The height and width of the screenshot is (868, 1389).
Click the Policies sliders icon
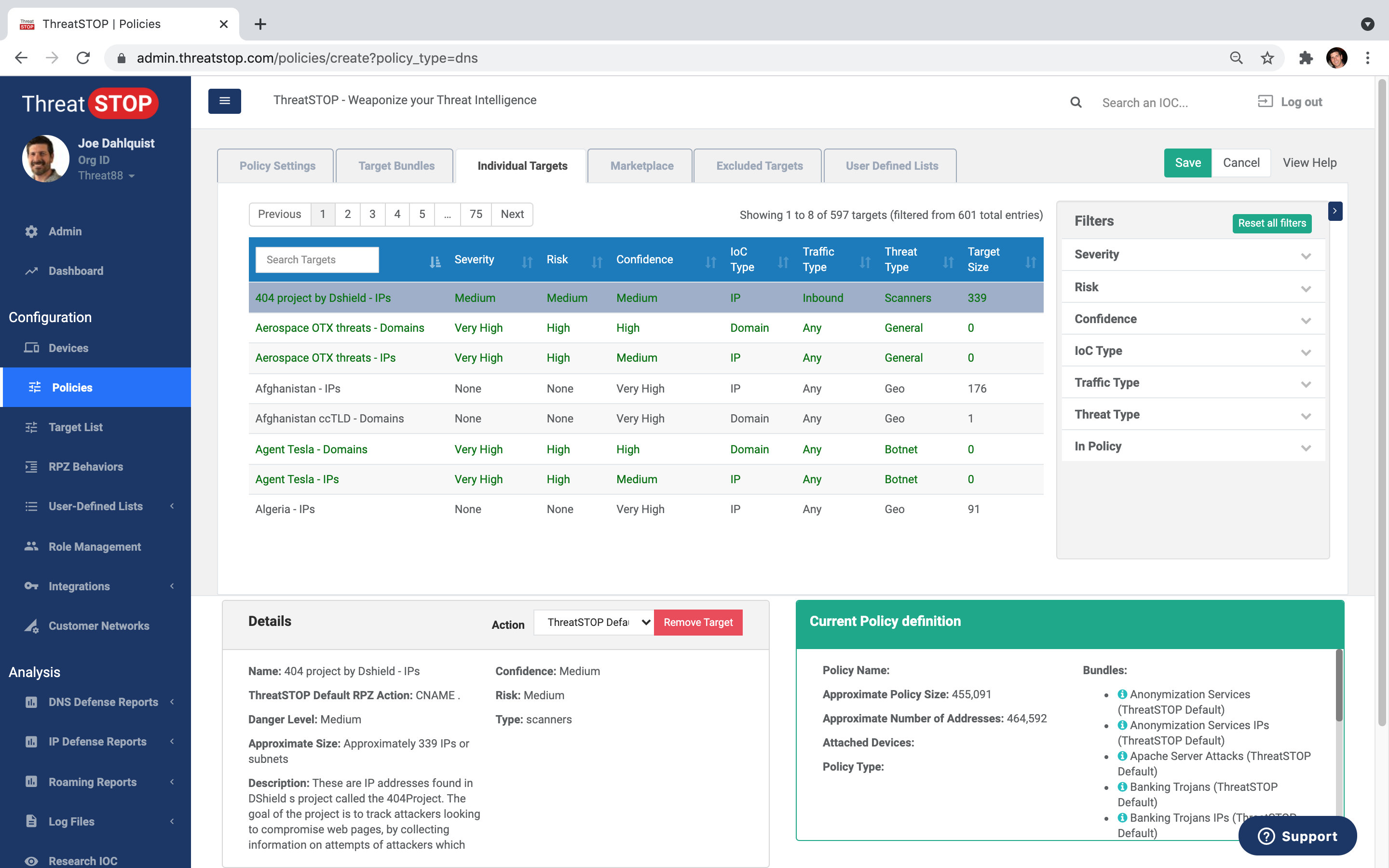(34, 388)
